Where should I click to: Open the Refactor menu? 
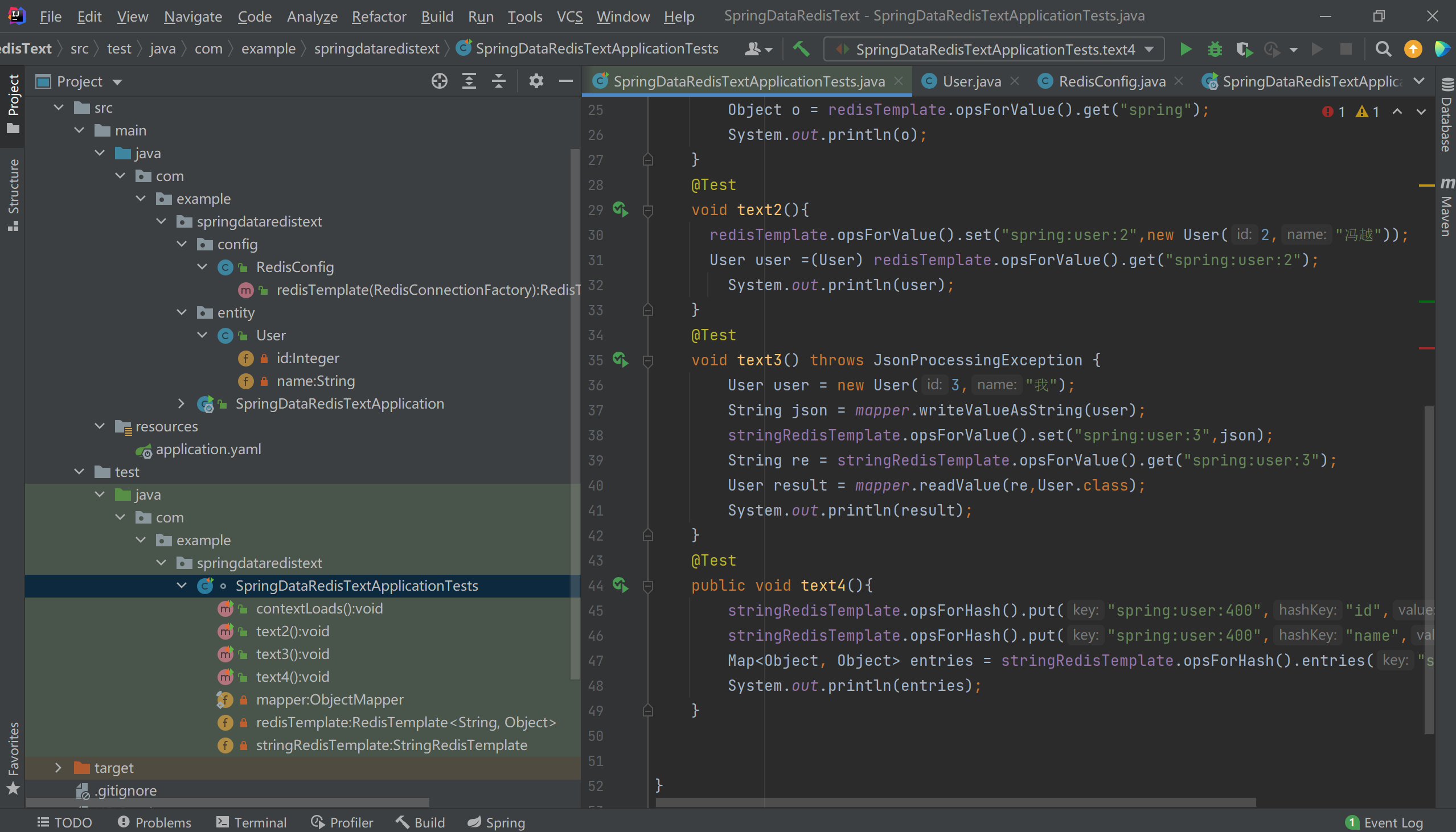pyautogui.click(x=379, y=16)
